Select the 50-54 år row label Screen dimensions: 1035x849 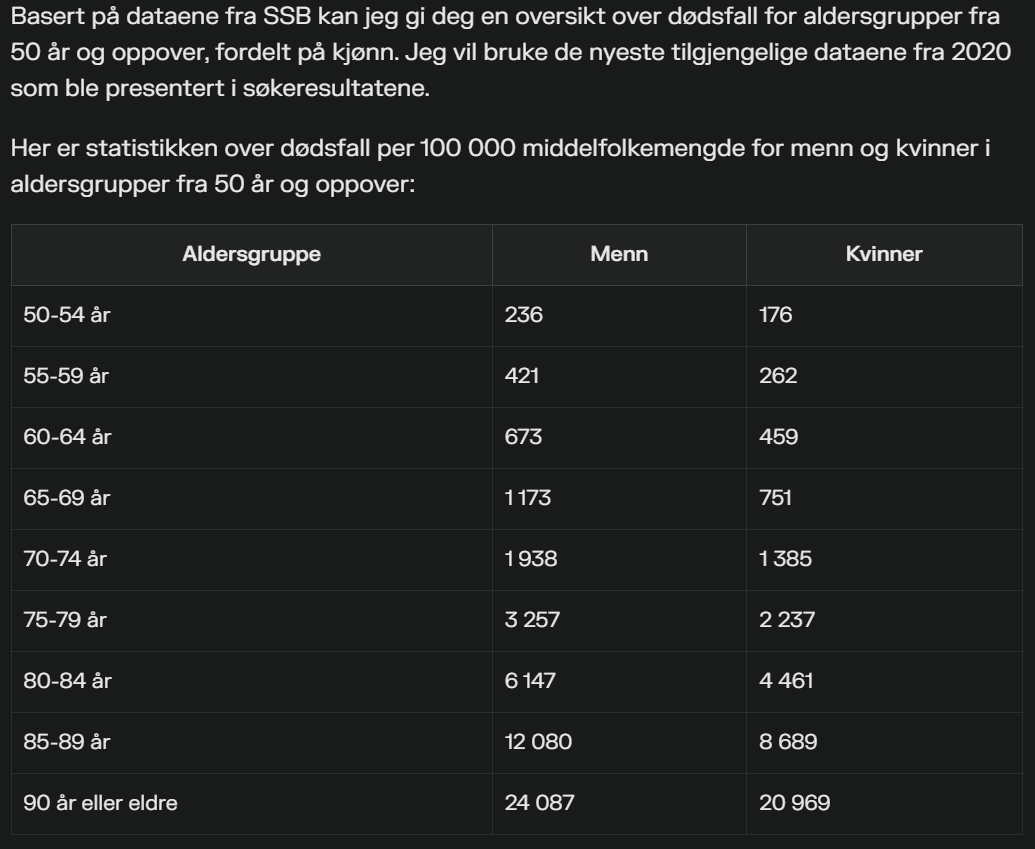point(67,315)
